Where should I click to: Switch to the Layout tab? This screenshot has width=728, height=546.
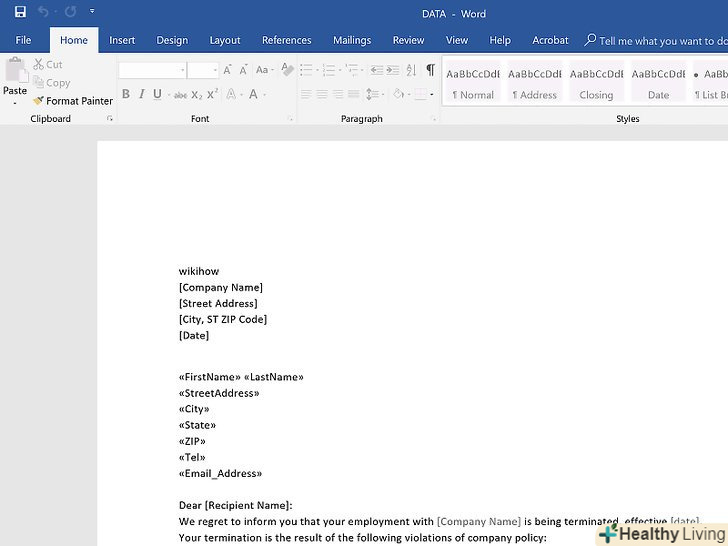[225, 40]
